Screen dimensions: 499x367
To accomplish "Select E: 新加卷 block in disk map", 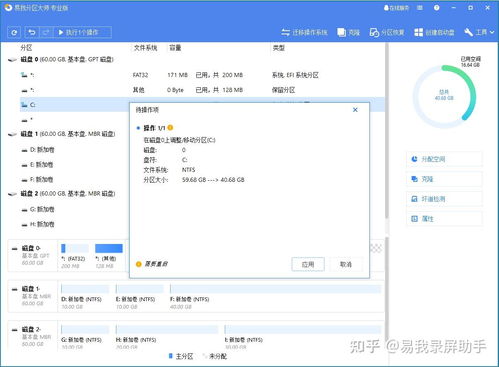I will (139, 297).
